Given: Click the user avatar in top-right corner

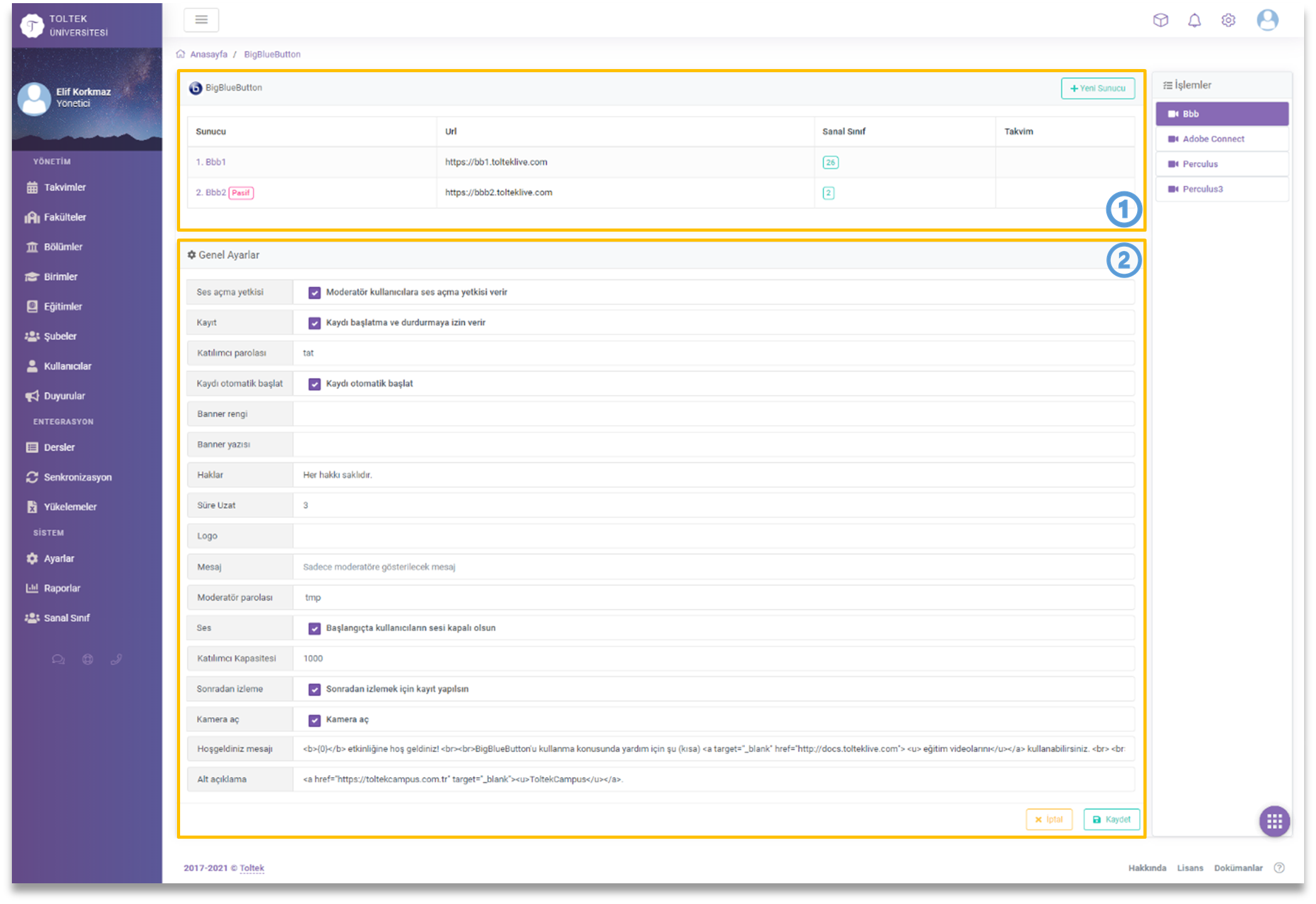Looking at the screenshot, I should click(x=1267, y=20).
